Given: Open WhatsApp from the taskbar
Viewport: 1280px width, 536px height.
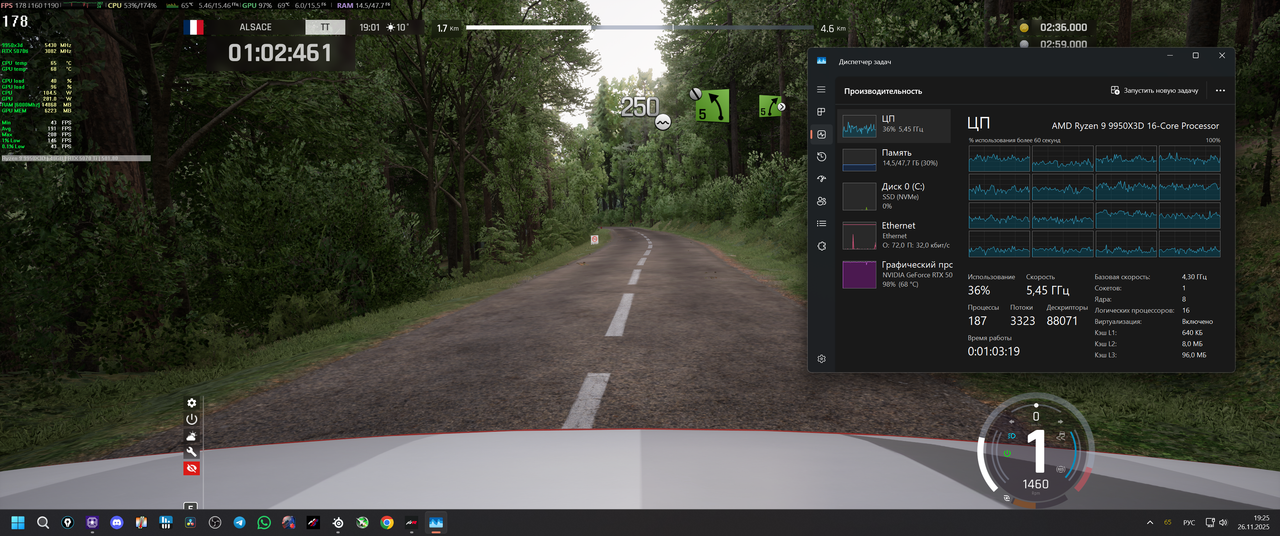Looking at the screenshot, I should (264, 522).
